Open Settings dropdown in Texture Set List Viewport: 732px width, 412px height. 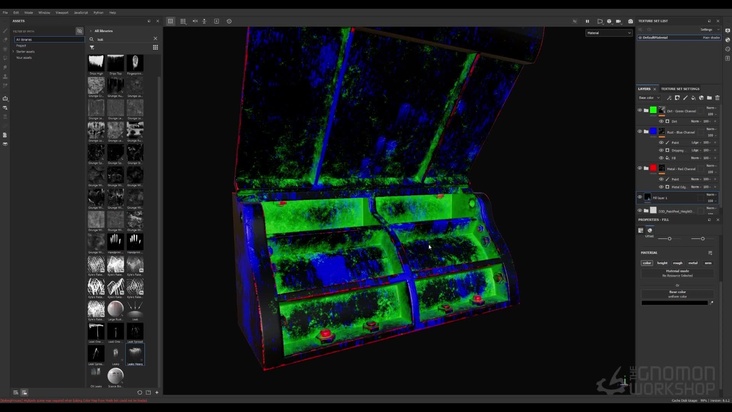pos(707,30)
